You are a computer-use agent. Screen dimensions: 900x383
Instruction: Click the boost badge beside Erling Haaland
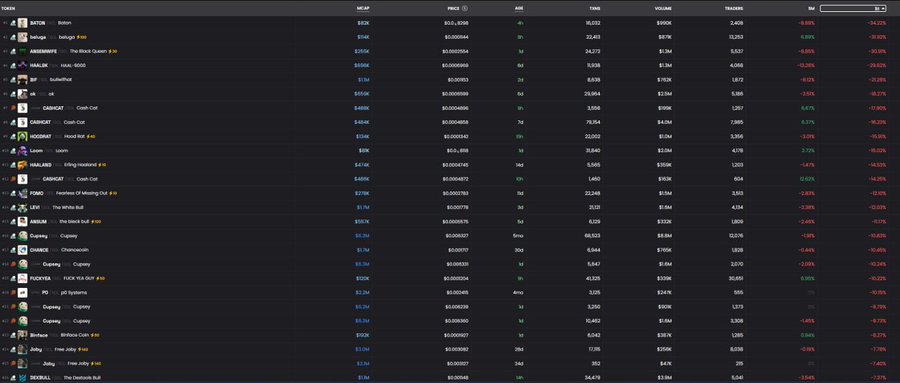point(102,165)
